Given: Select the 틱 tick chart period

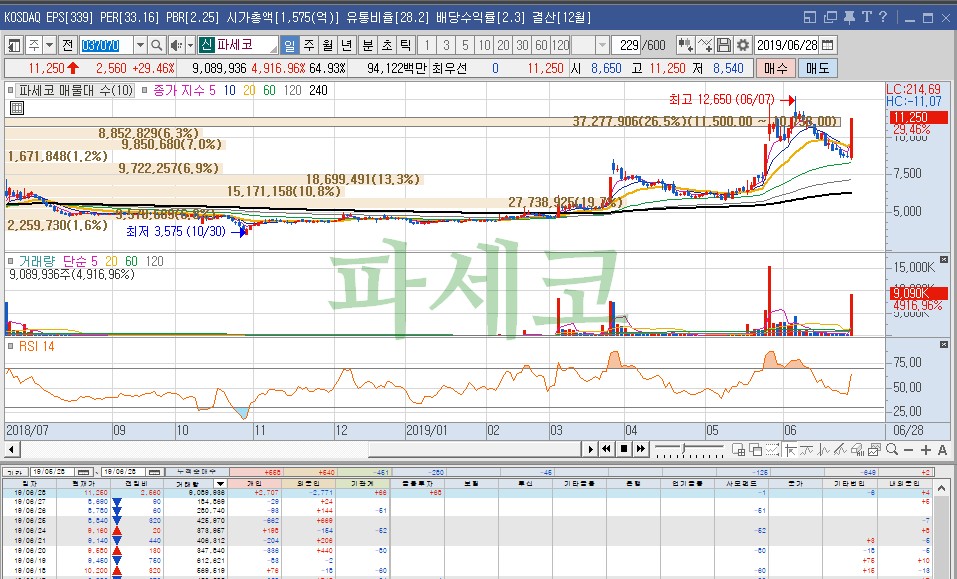Looking at the screenshot, I should [405, 45].
